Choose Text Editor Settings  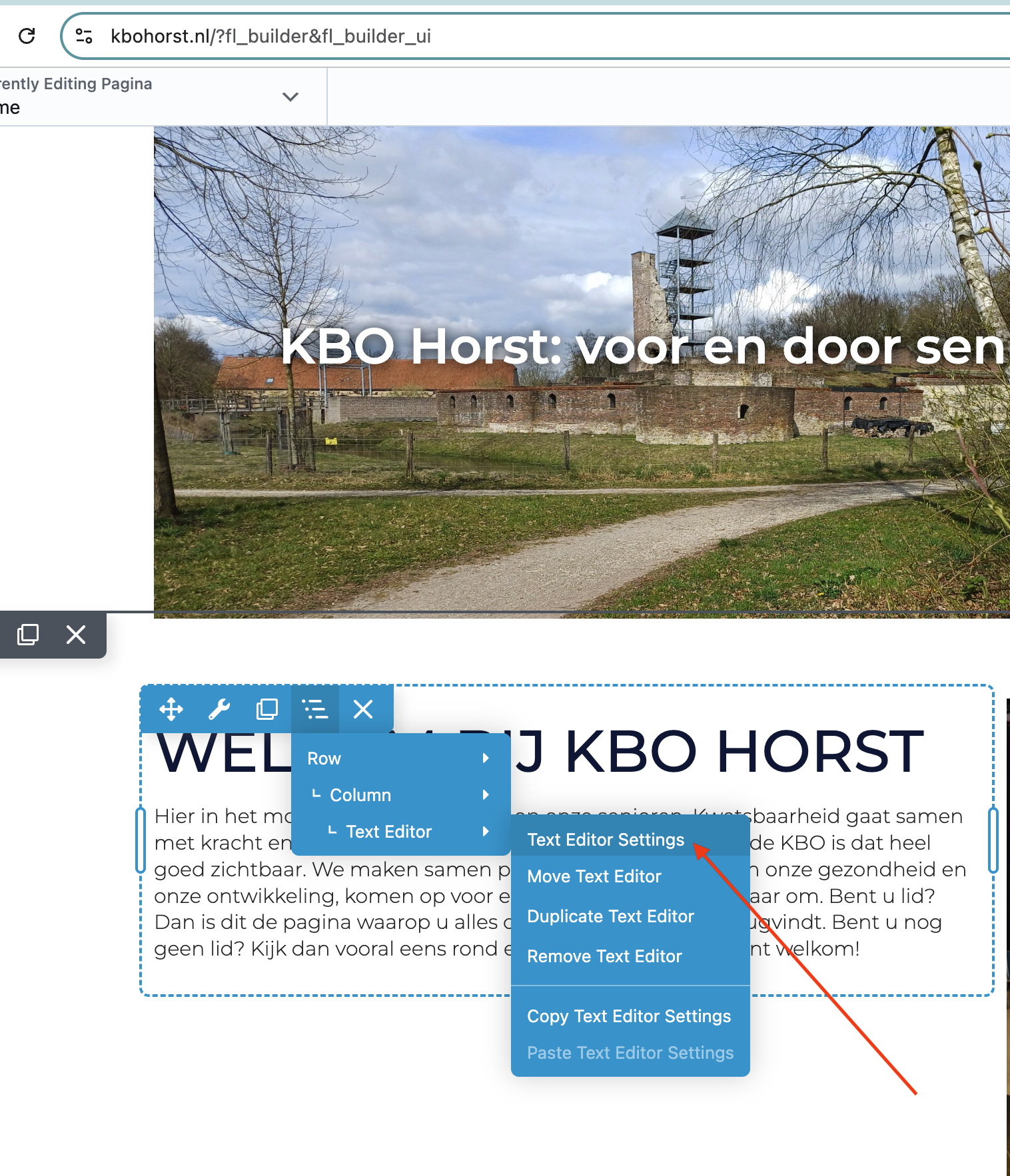tap(630, 840)
